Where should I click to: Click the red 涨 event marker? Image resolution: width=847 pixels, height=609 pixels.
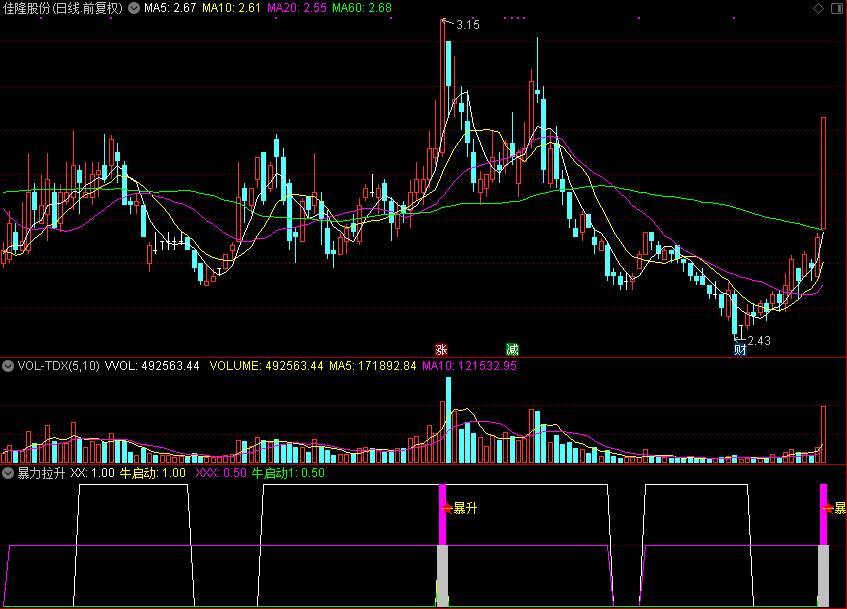pos(441,349)
